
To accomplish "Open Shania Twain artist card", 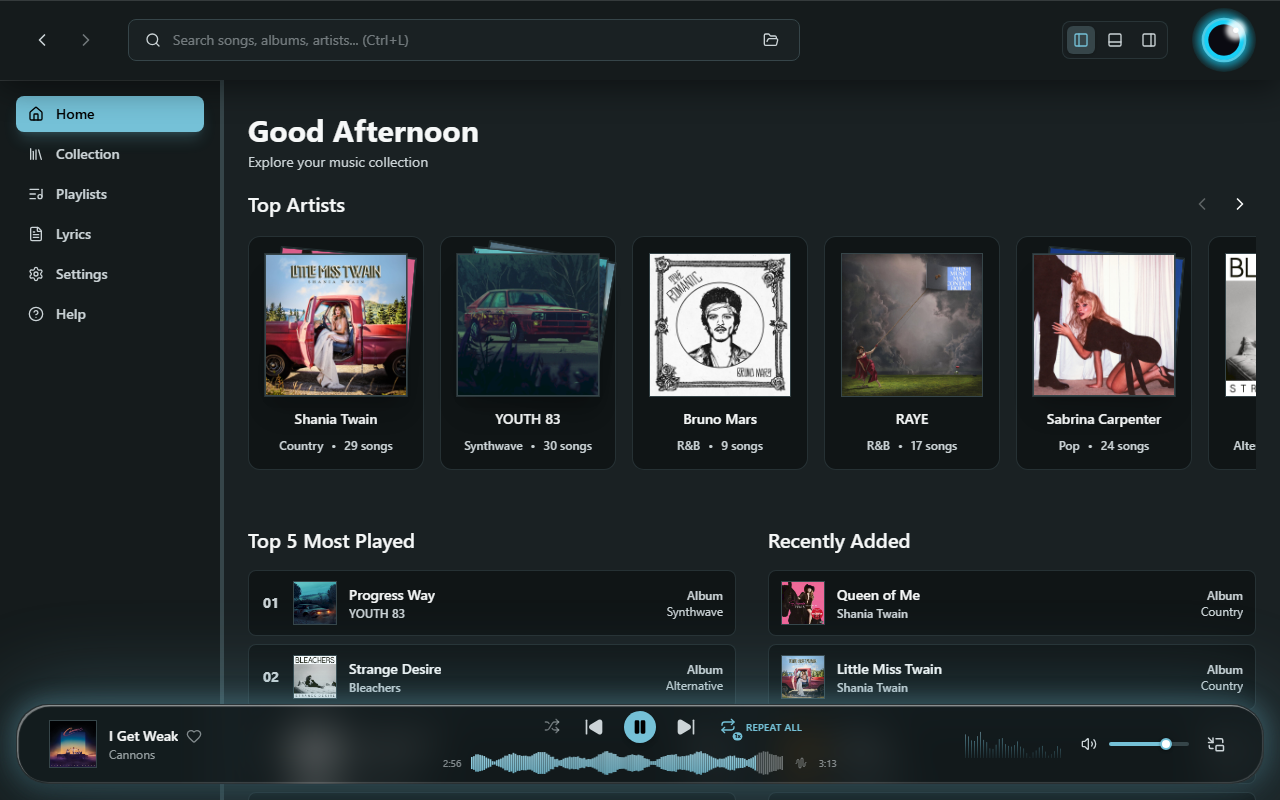I will tap(336, 353).
